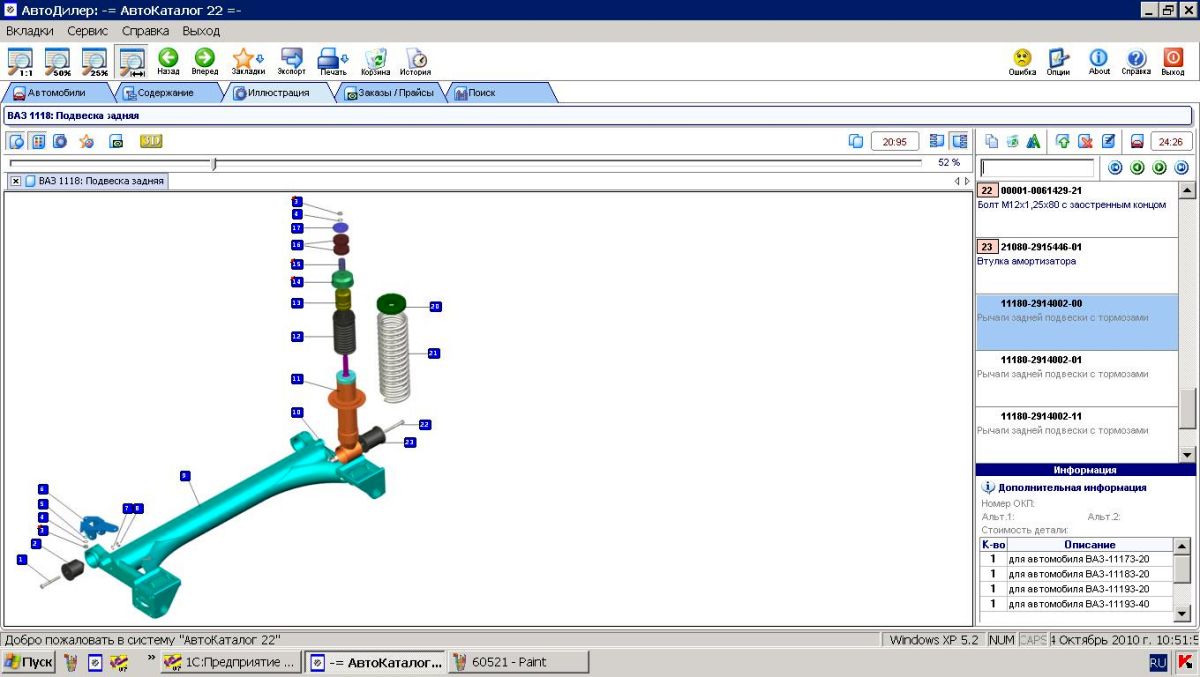Viewport: 1200px width, 677px height.
Task: Click the Экспорт export icon
Action: [x=292, y=61]
